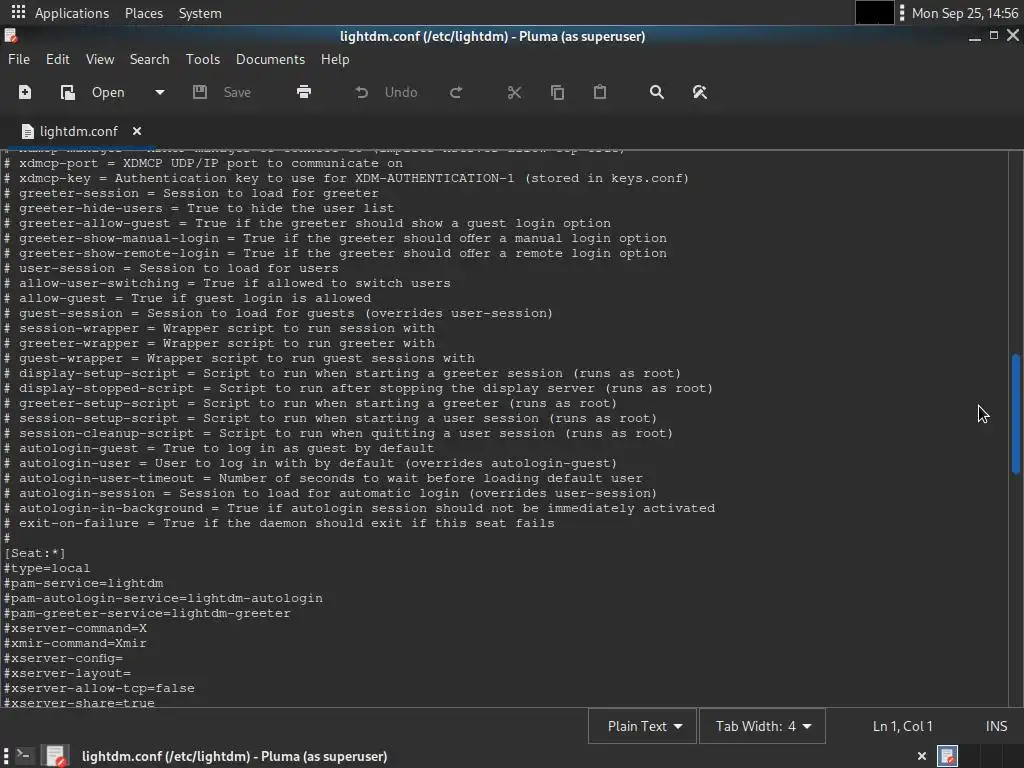Open the Search menu
The height and width of the screenshot is (768, 1024).
[x=150, y=59]
